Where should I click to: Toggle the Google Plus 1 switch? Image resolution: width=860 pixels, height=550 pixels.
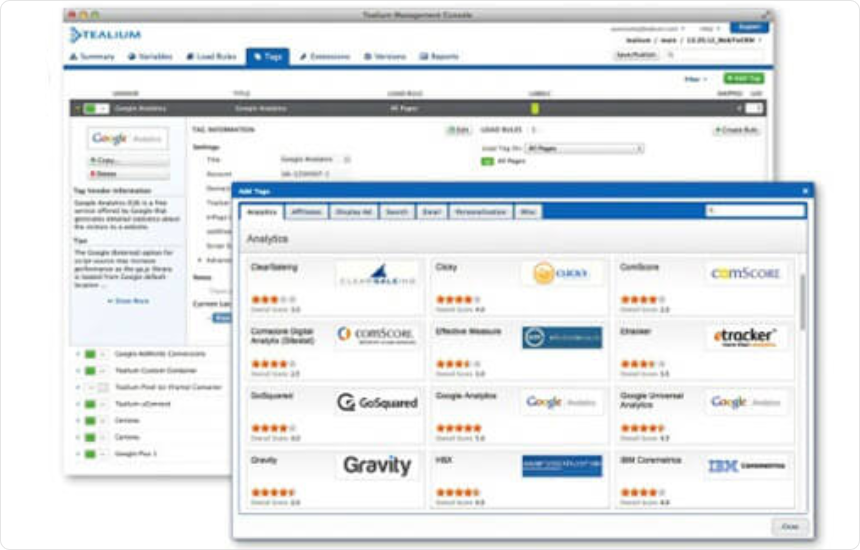click(x=97, y=454)
